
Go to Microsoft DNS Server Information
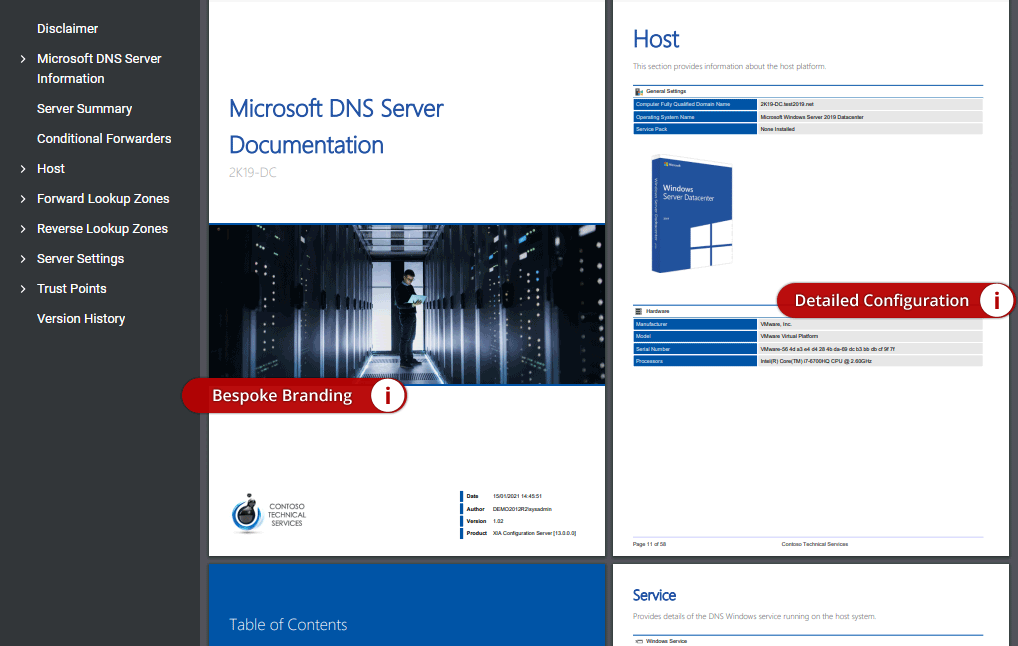coord(99,68)
